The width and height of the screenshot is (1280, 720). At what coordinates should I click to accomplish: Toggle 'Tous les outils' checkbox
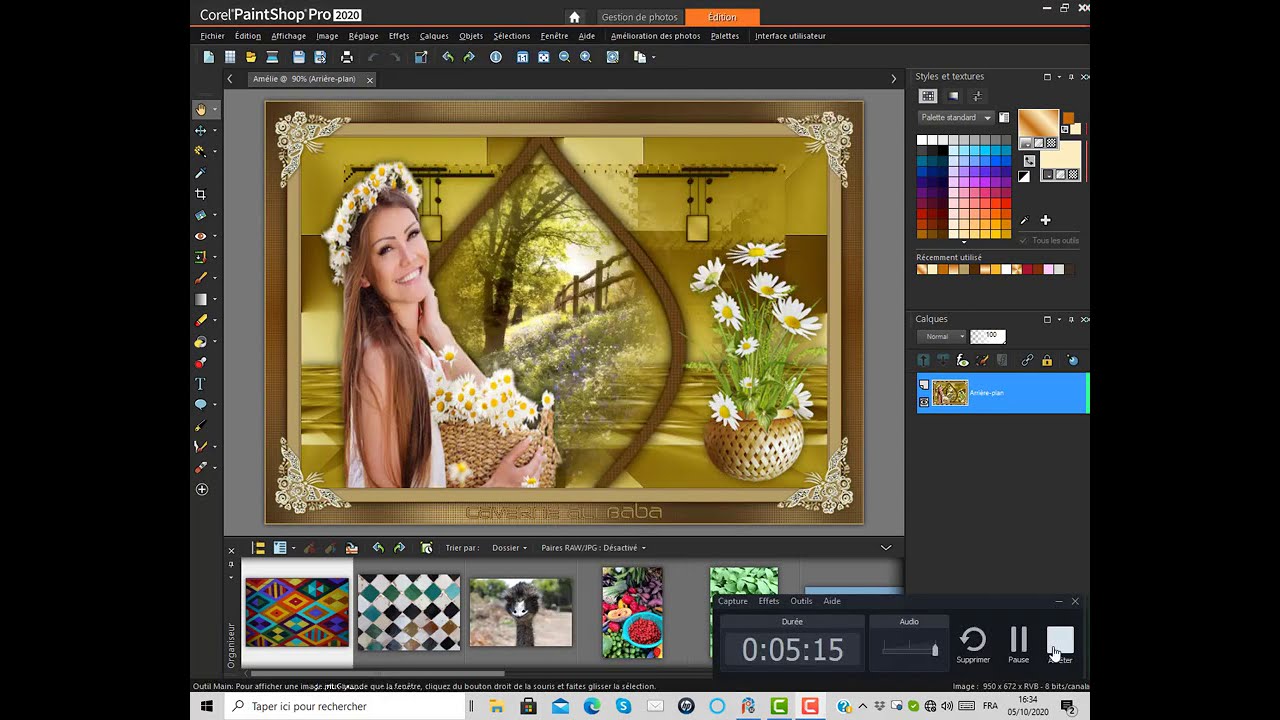coord(1023,241)
